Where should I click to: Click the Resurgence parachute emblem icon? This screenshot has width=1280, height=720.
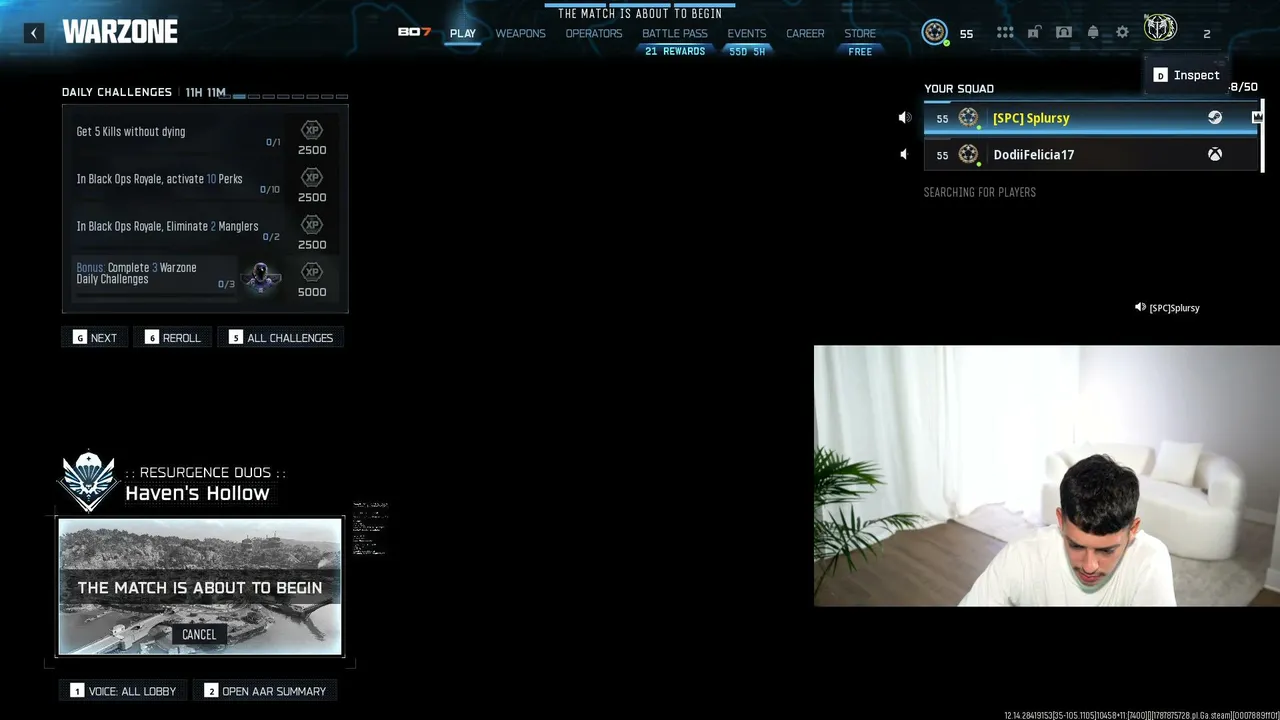pos(89,481)
